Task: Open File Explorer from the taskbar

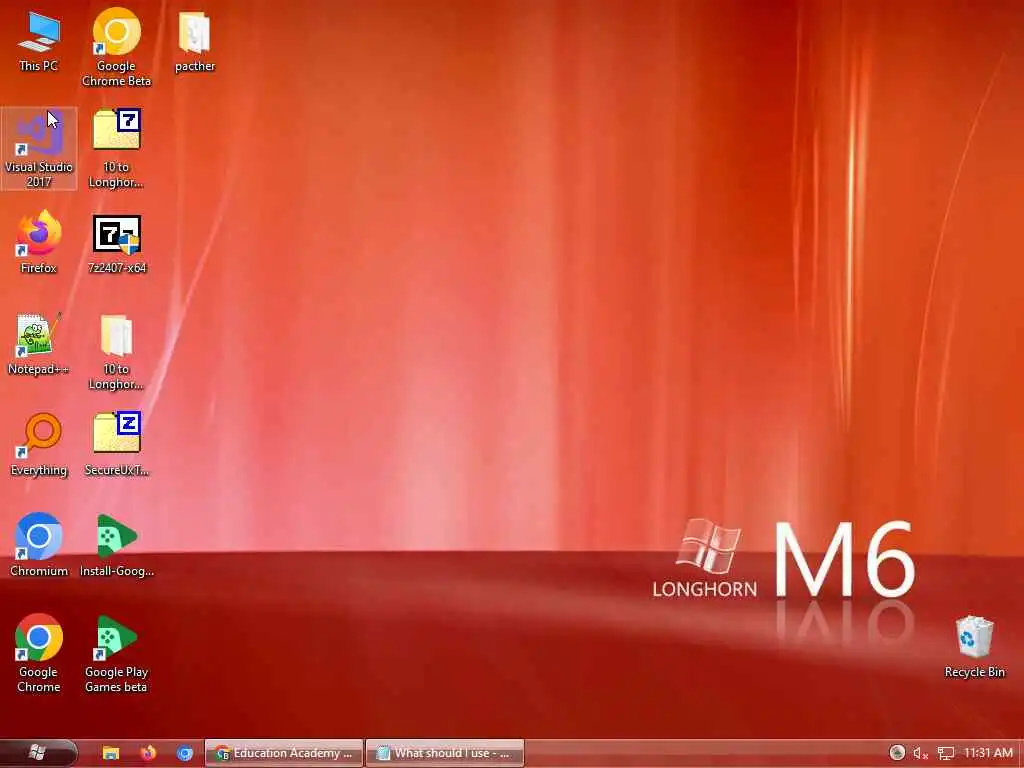Action: click(111, 753)
